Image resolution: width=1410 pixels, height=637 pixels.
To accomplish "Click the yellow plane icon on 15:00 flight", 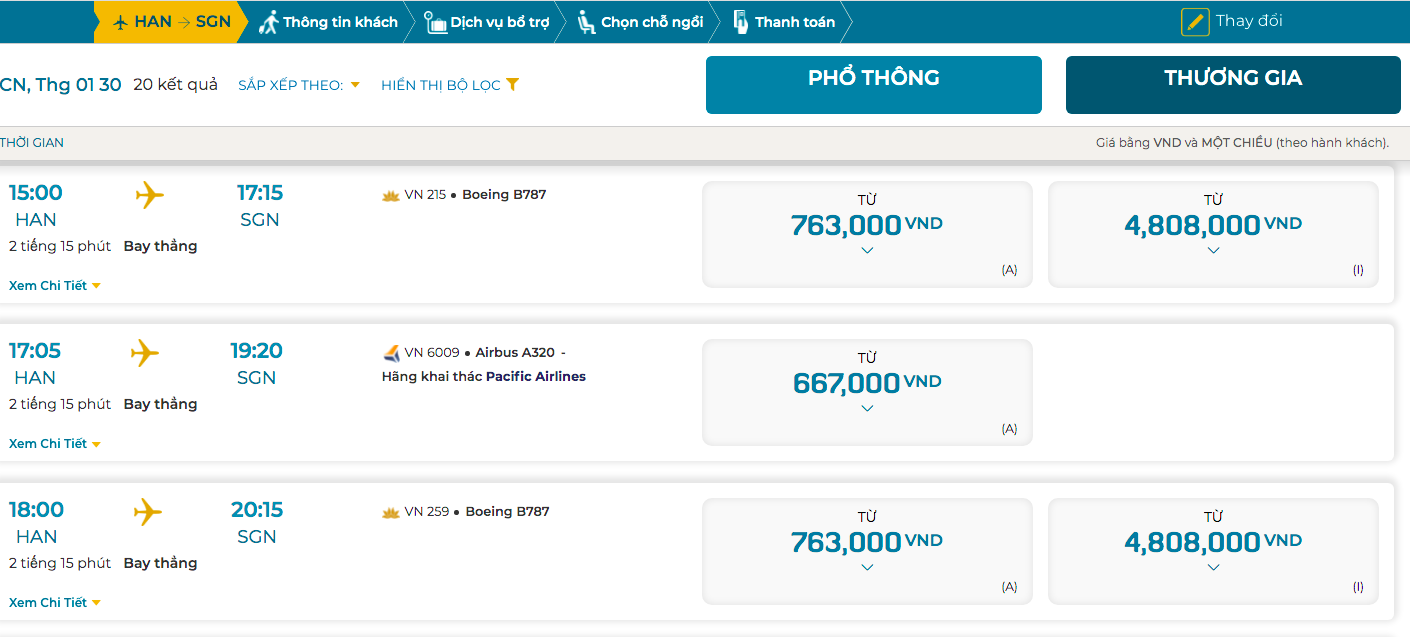I will [149, 194].
